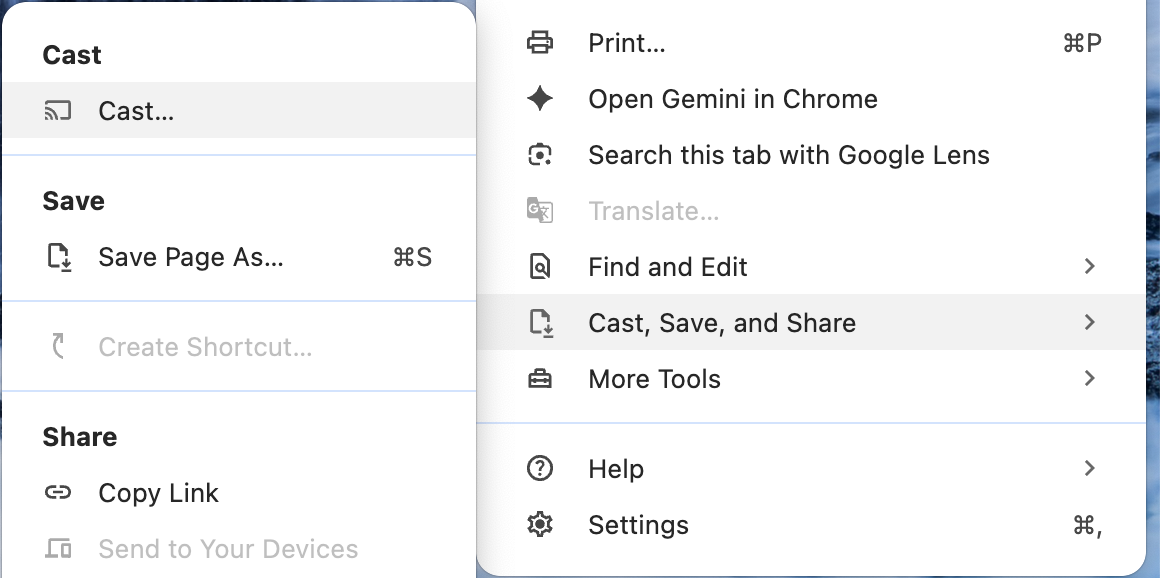Select Copy Link under Share
The height and width of the screenshot is (578, 1160).
[x=238, y=493]
